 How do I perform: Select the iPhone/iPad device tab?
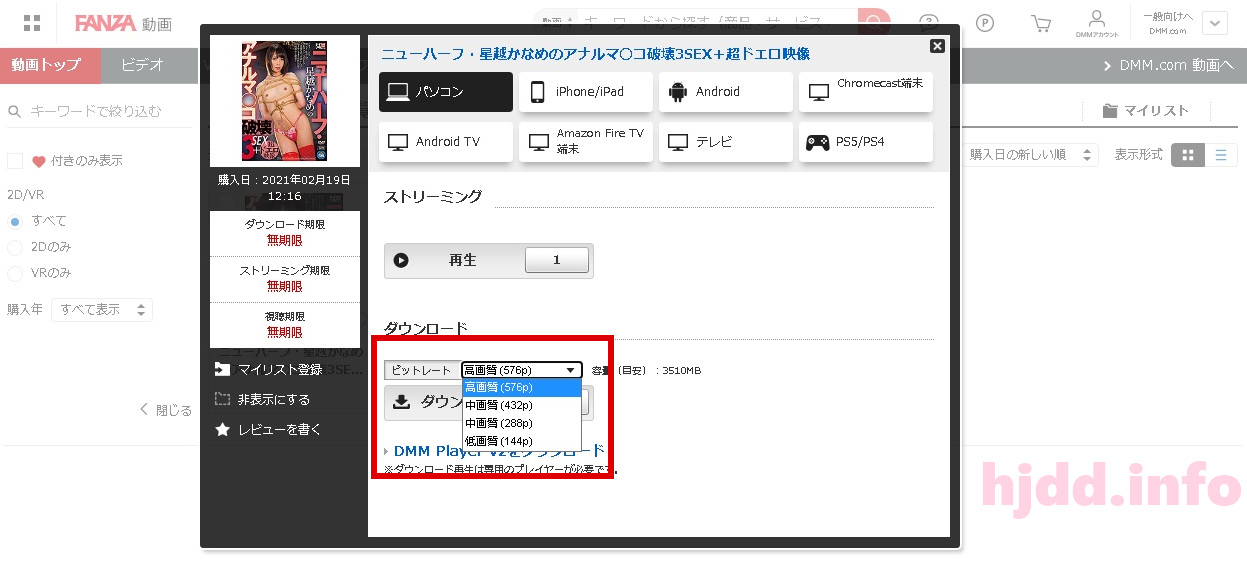(x=586, y=92)
